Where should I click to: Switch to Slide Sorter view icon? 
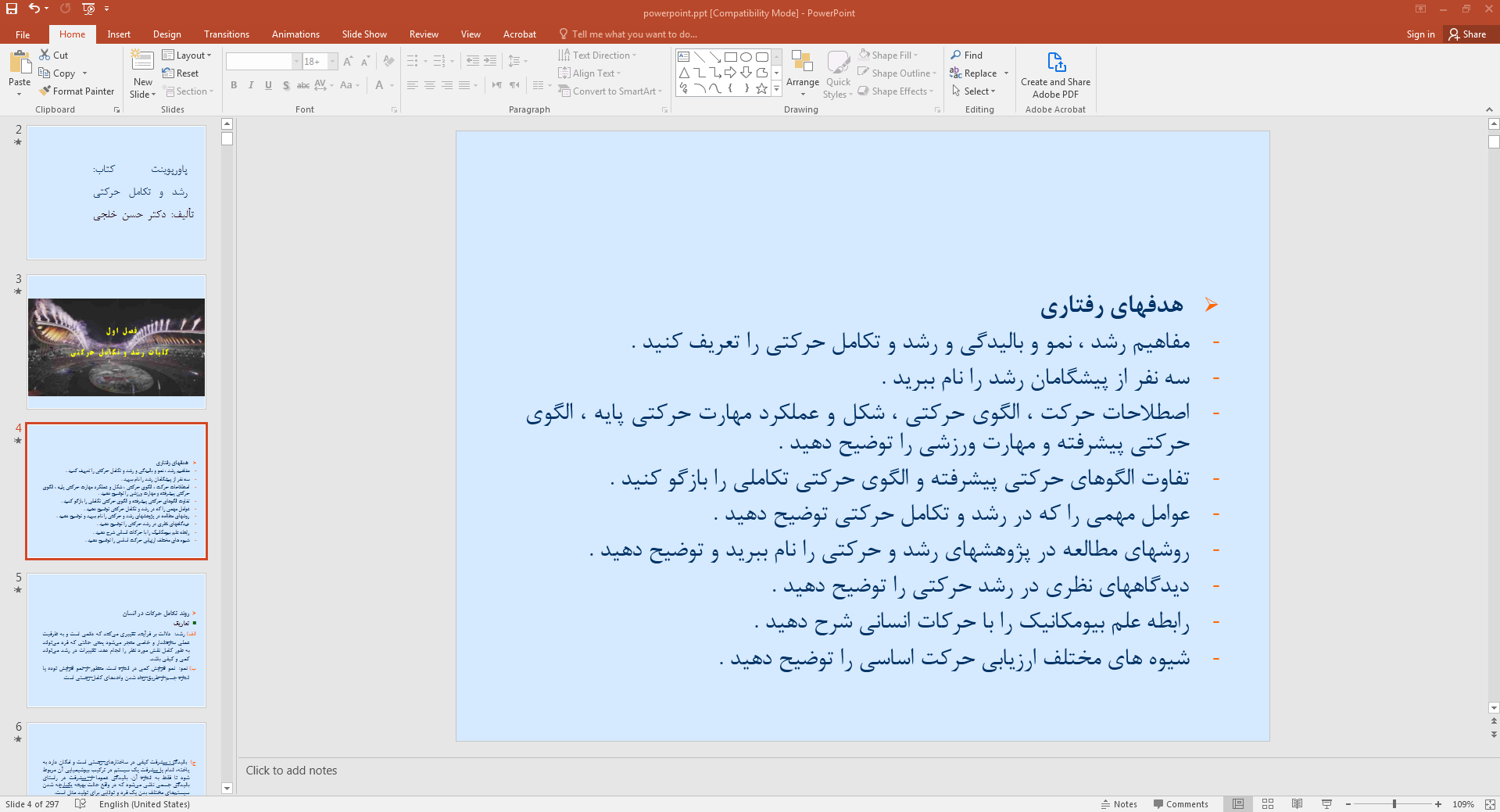[x=1268, y=804]
